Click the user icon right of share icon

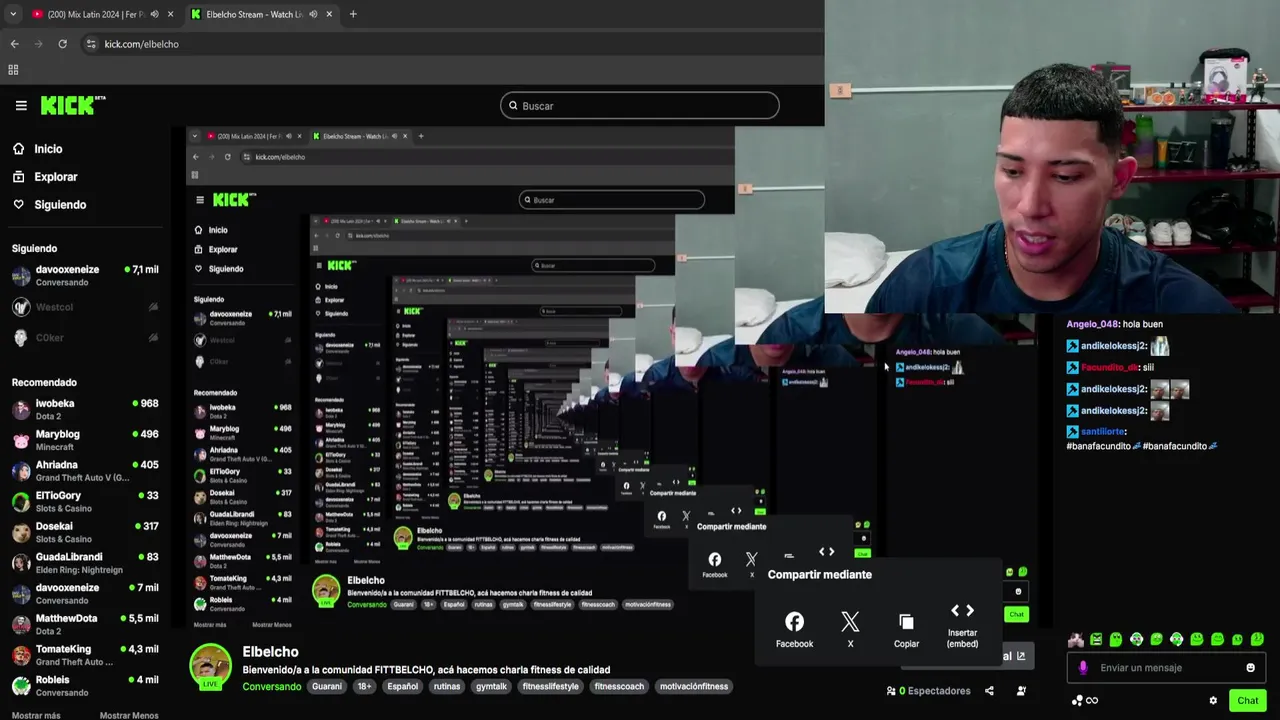(x=1021, y=691)
